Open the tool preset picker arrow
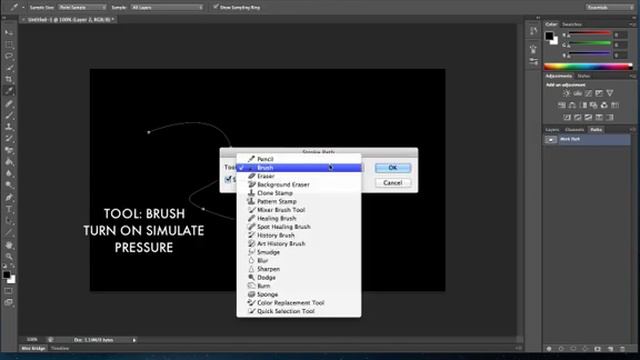The image size is (640, 360). (23, 7)
